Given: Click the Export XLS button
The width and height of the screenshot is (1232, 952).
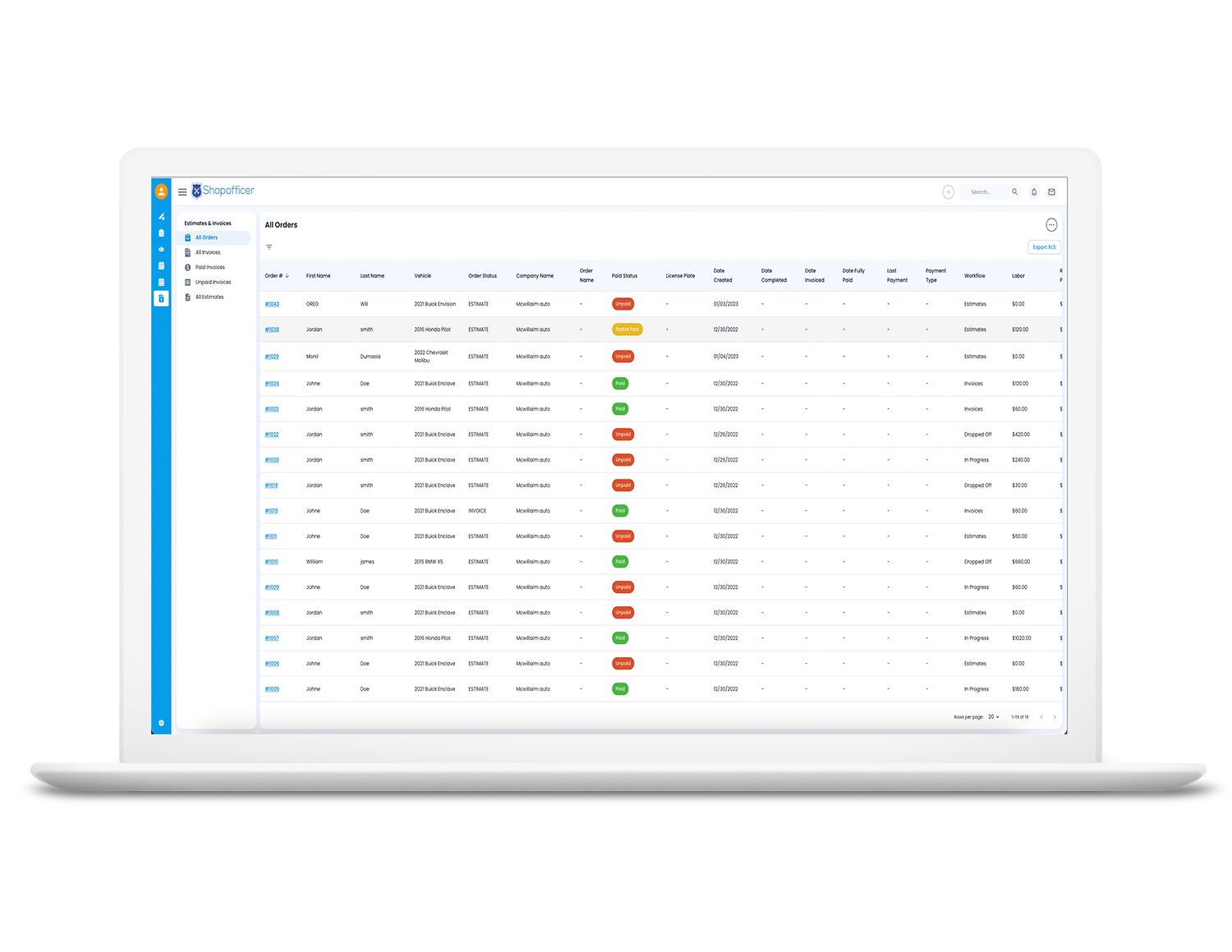Looking at the screenshot, I should (x=1043, y=246).
